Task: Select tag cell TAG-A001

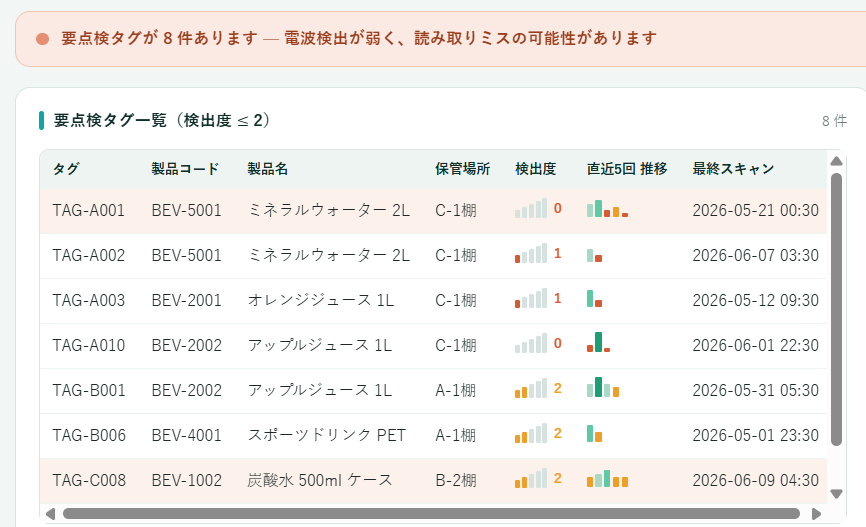Action: [x=88, y=210]
